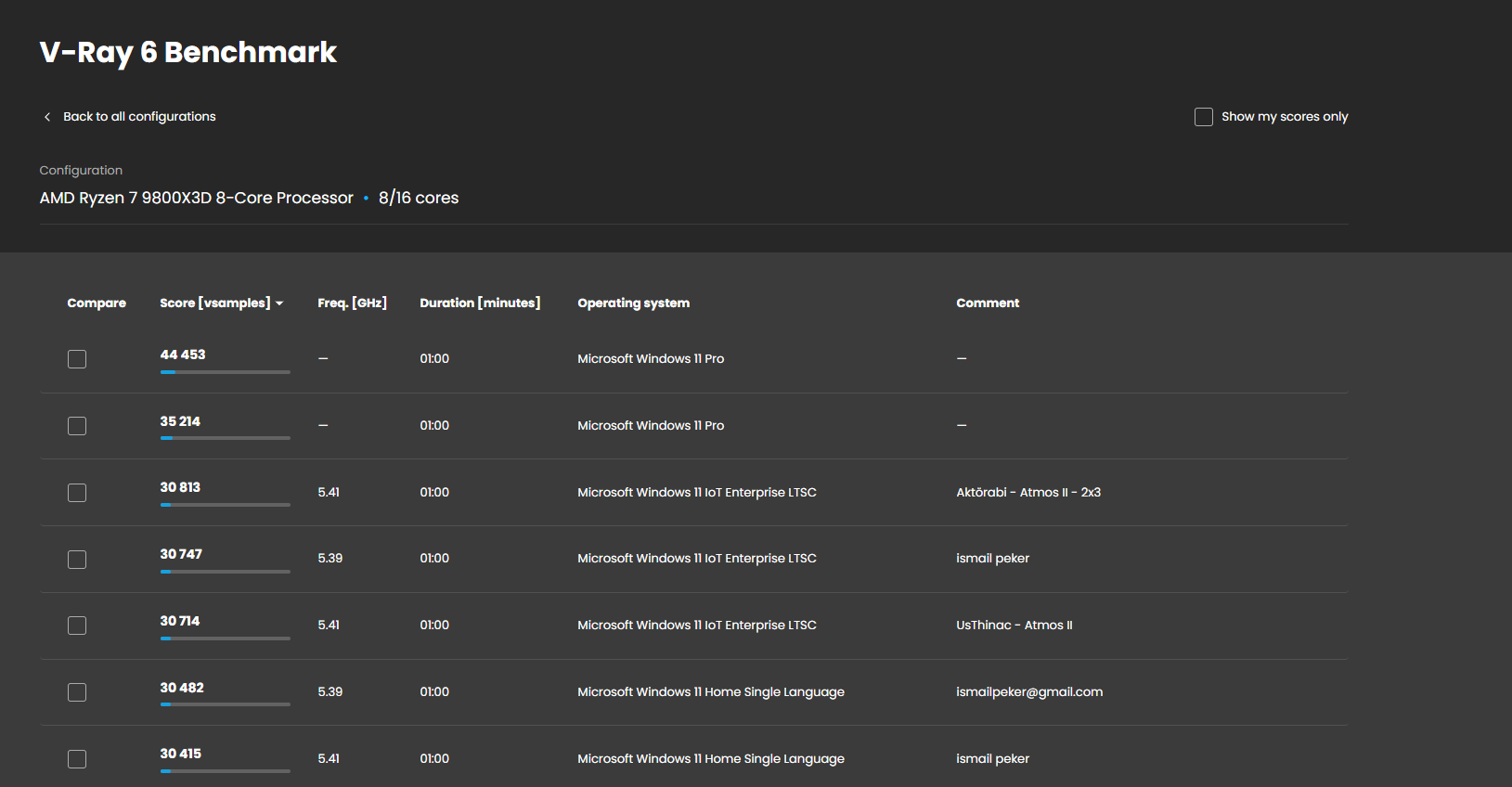
Task: Click comment Aktőrabi - Atmos II - 2x3
Action: click(1028, 493)
